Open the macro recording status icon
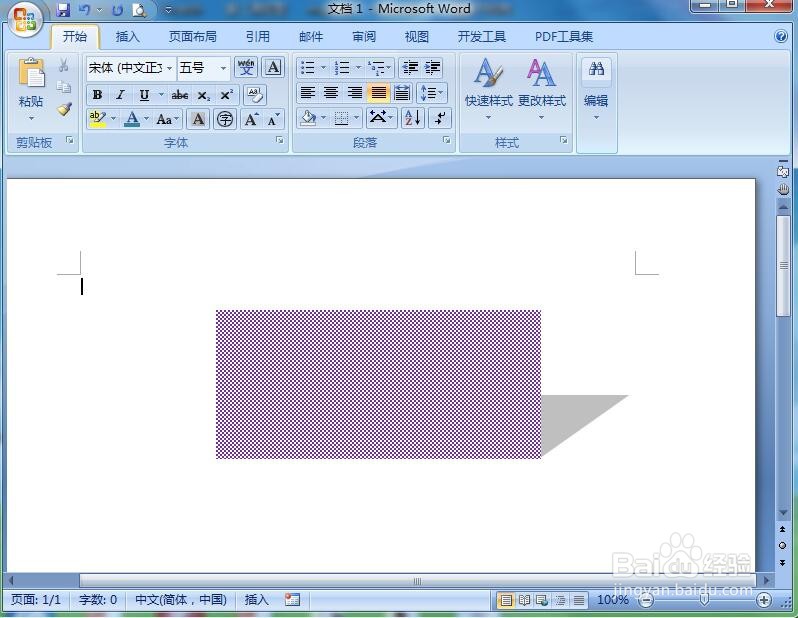The width and height of the screenshot is (798, 618). point(292,600)
